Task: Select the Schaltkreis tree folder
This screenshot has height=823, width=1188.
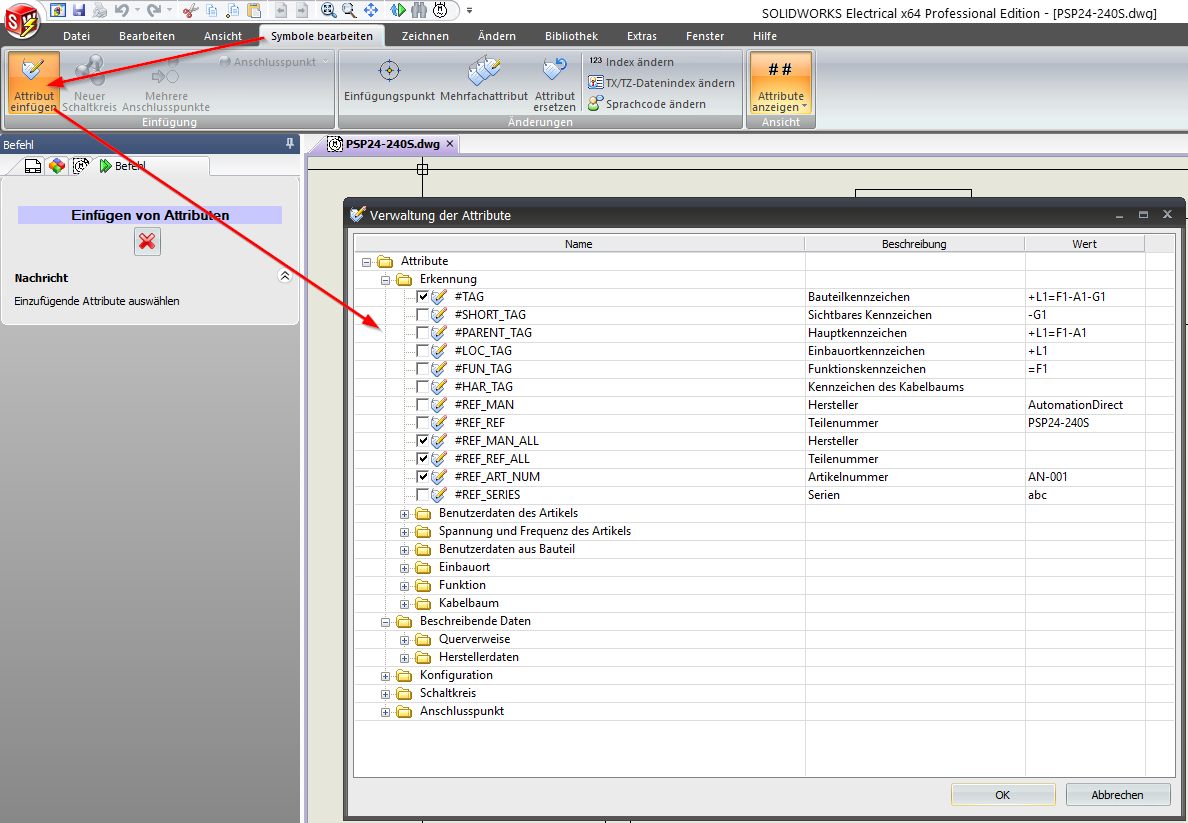Action: (x=447, y=693)
